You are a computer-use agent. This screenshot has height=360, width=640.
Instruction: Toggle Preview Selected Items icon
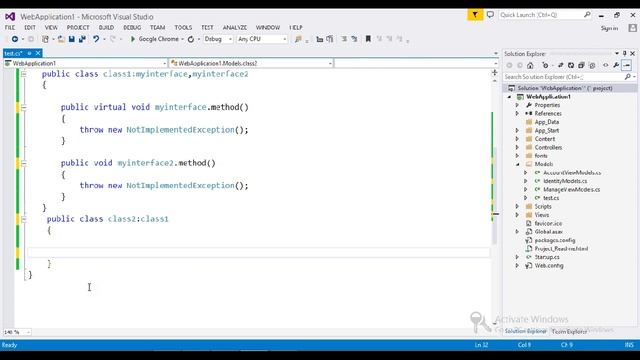pyautogui.click(x=627, y=65)
